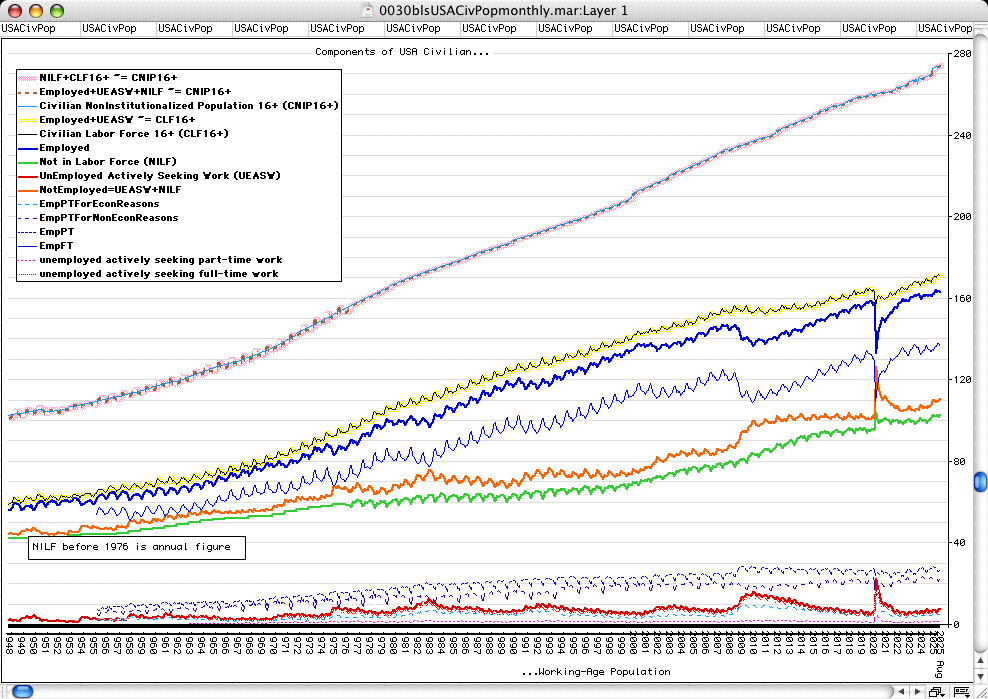
Task: Click the vertical scrollbar thumb
Action: (980, 483)
